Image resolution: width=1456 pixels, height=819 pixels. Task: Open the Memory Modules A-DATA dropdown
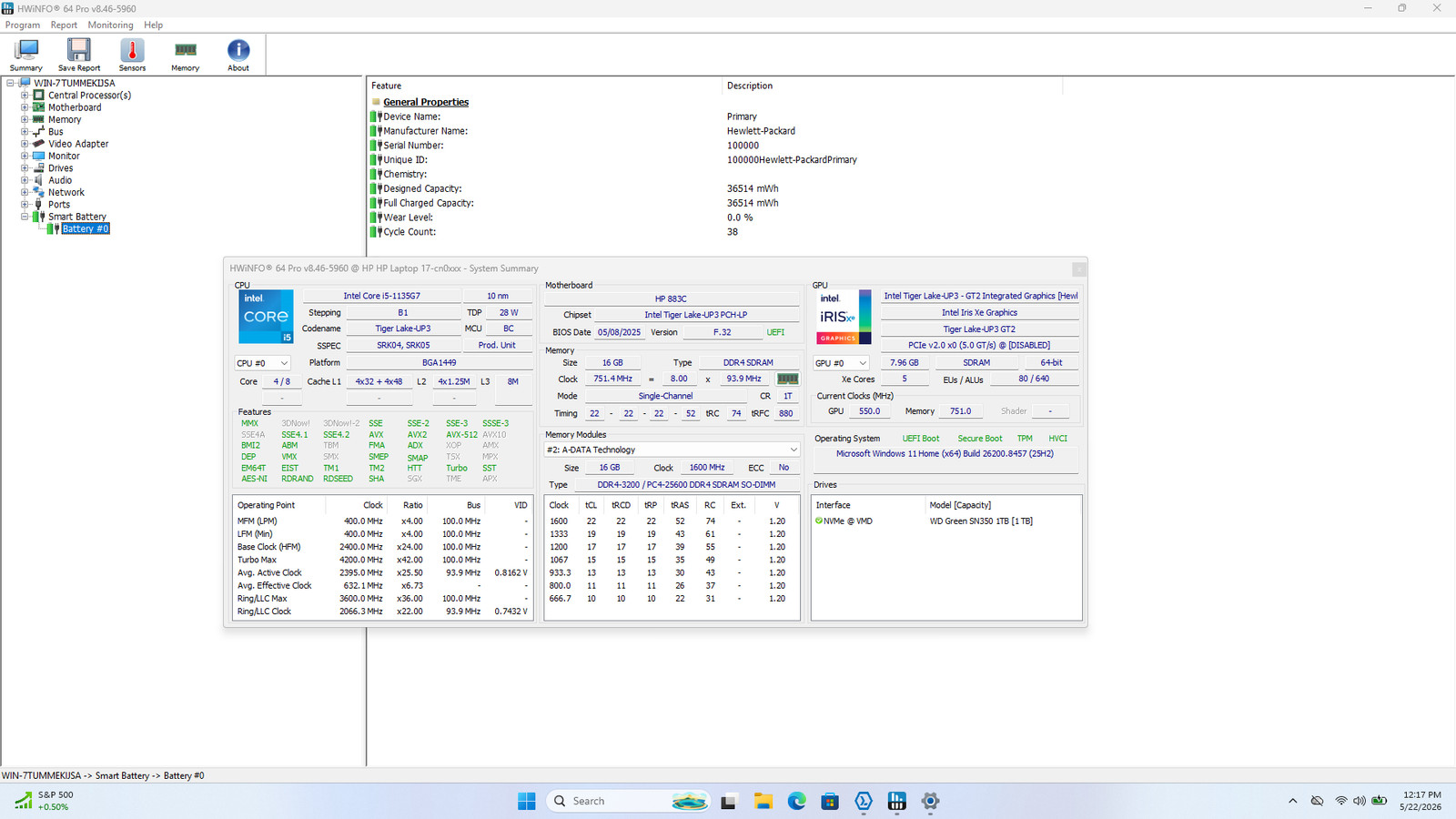tap(672, 450)
